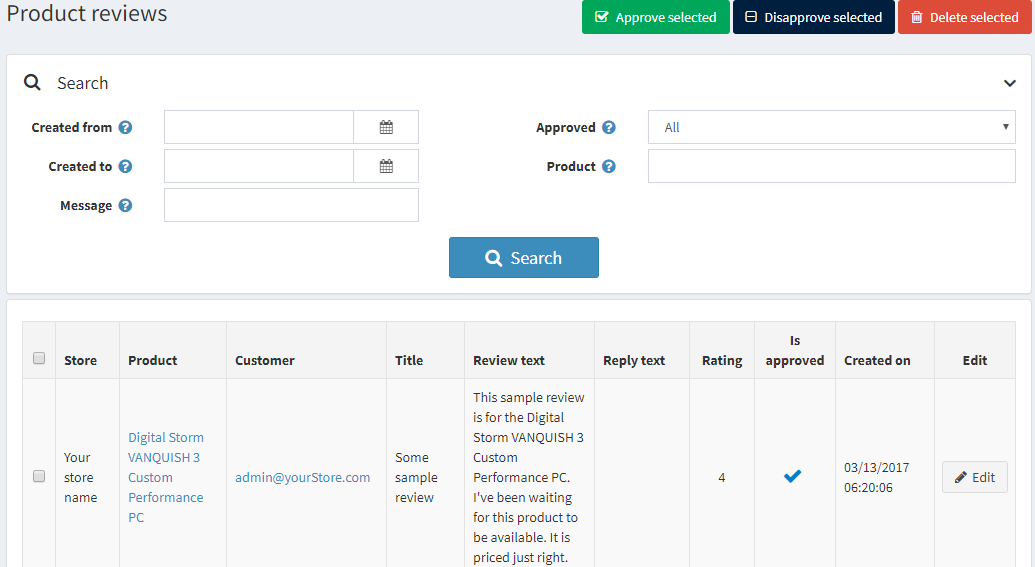1035x567 pixels.
Task: Click the Created on column header
Action: coord(877,360)
